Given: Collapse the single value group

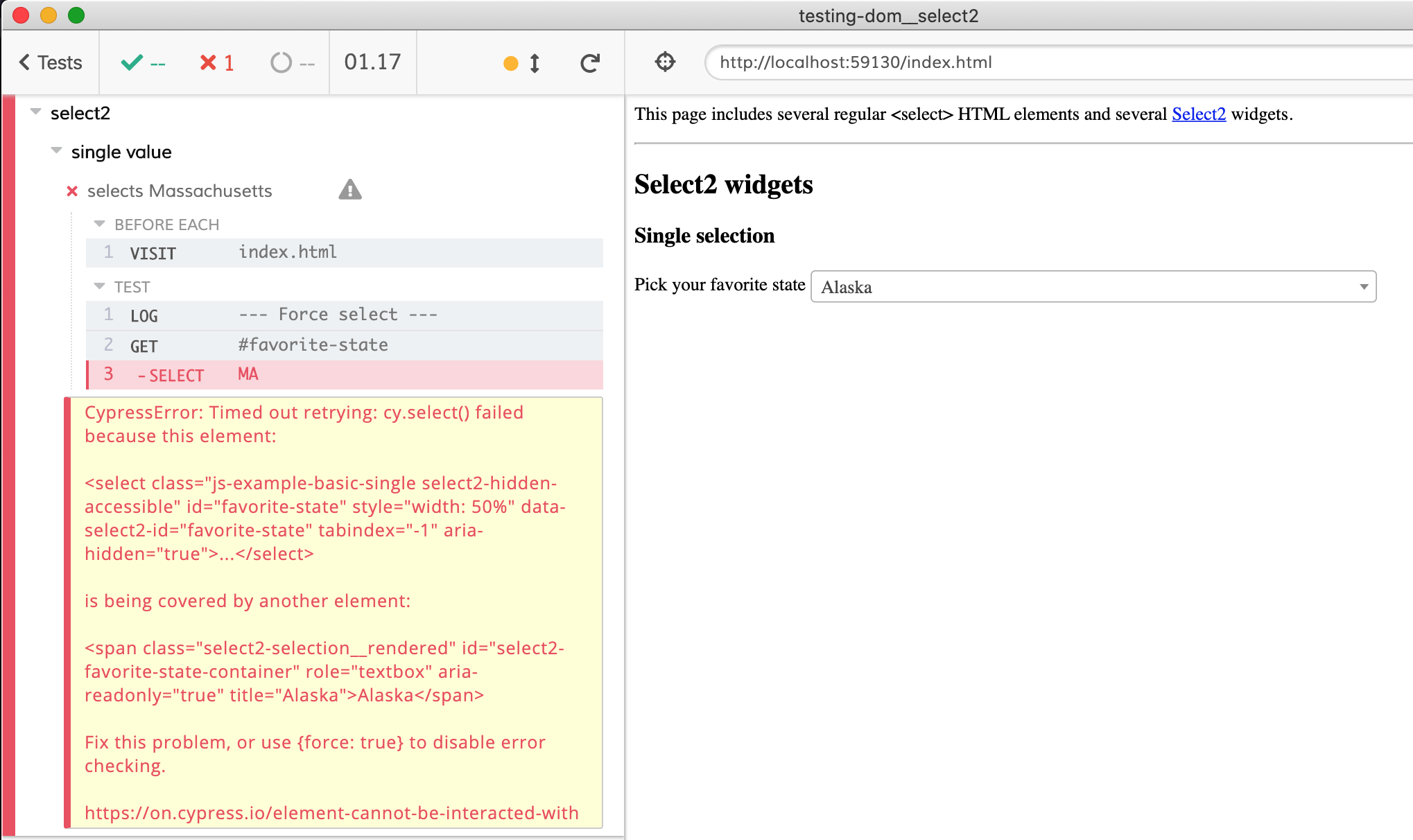Looking at the screenshot, I should pos(57,150).
